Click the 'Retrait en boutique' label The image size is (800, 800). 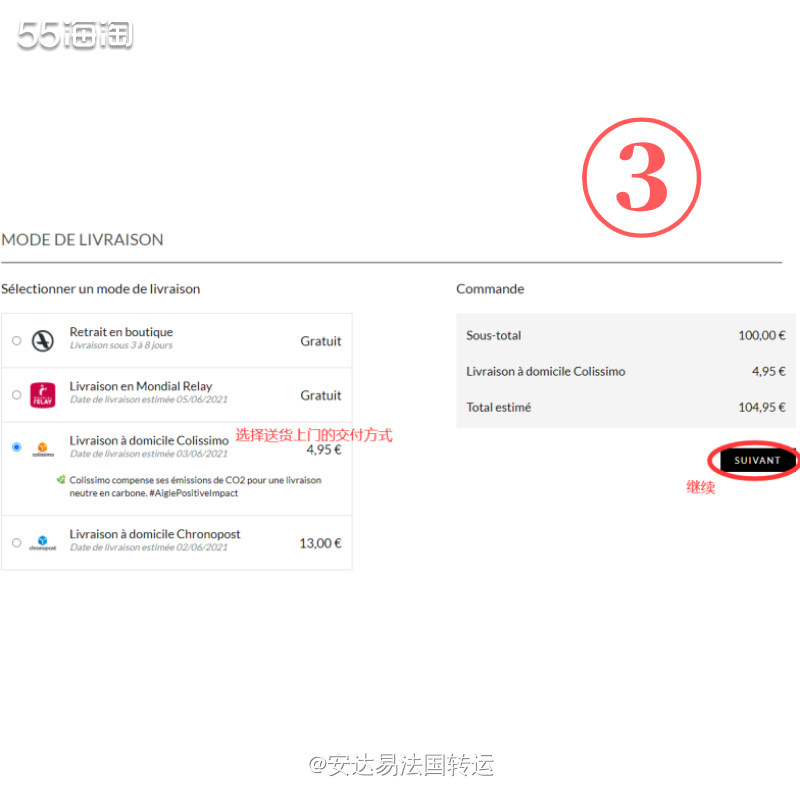tap(121, 332)
